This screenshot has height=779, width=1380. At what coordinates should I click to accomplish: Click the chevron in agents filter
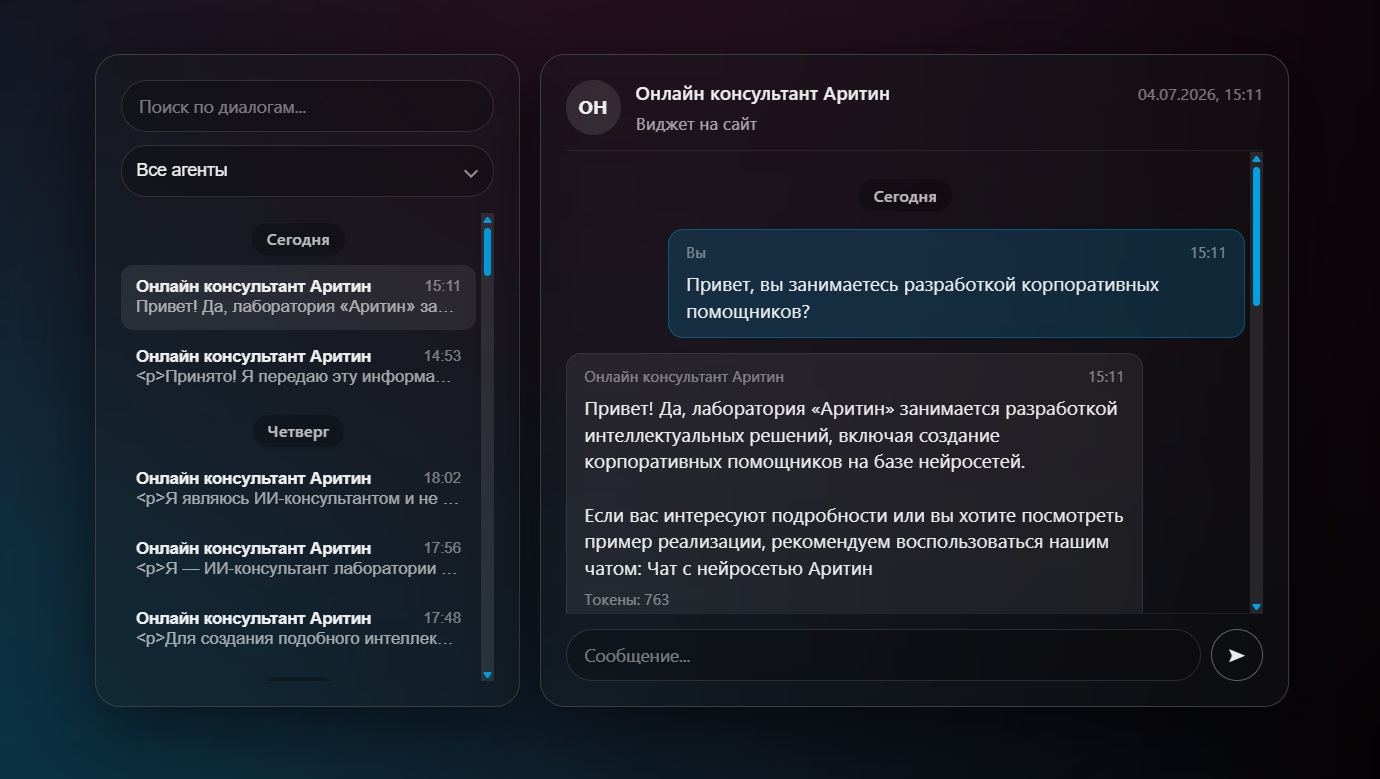pyautogui.click(x=471, y=173)
